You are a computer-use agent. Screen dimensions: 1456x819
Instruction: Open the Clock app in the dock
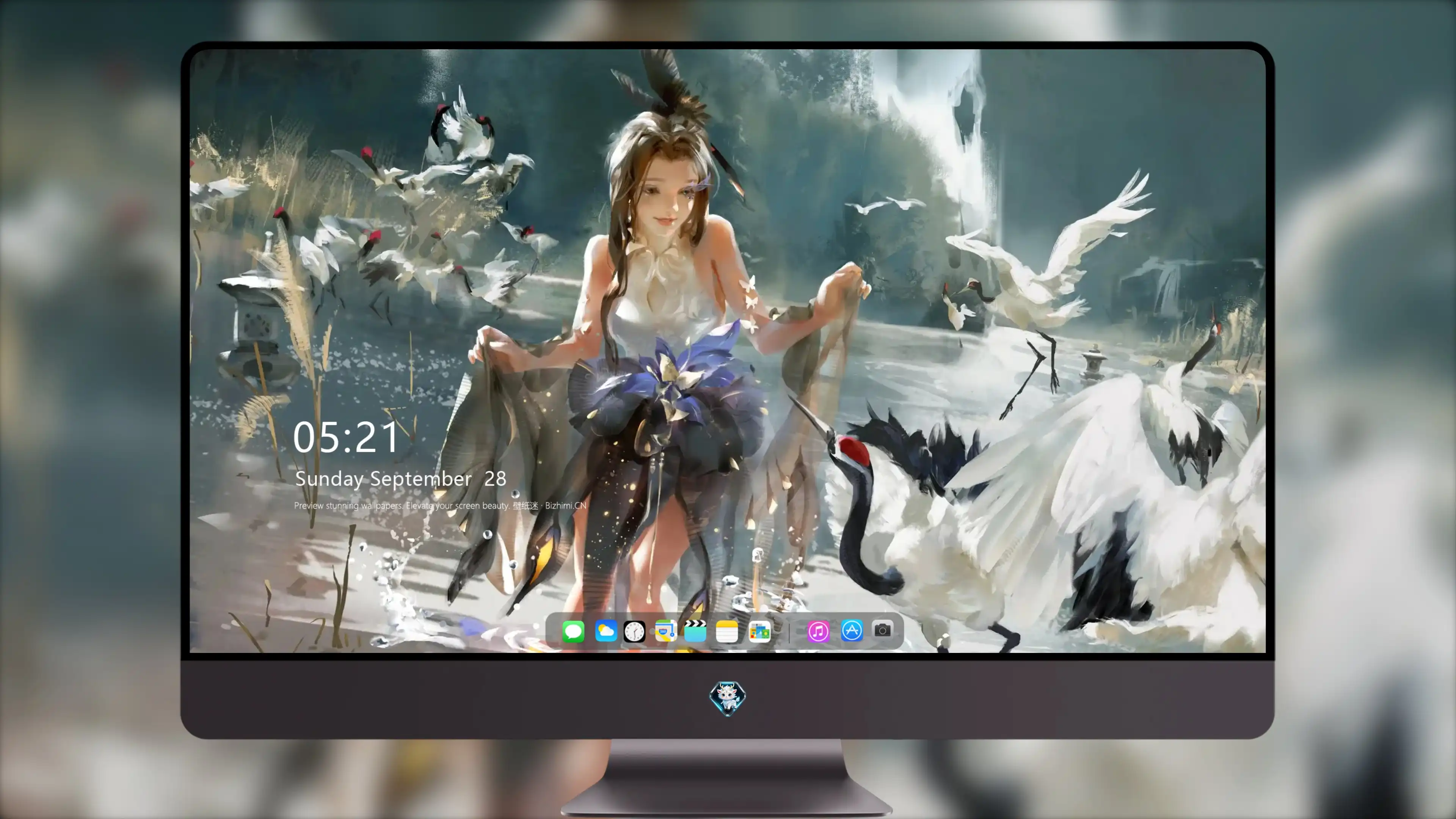pyautogui.click(x=634, y=631)
